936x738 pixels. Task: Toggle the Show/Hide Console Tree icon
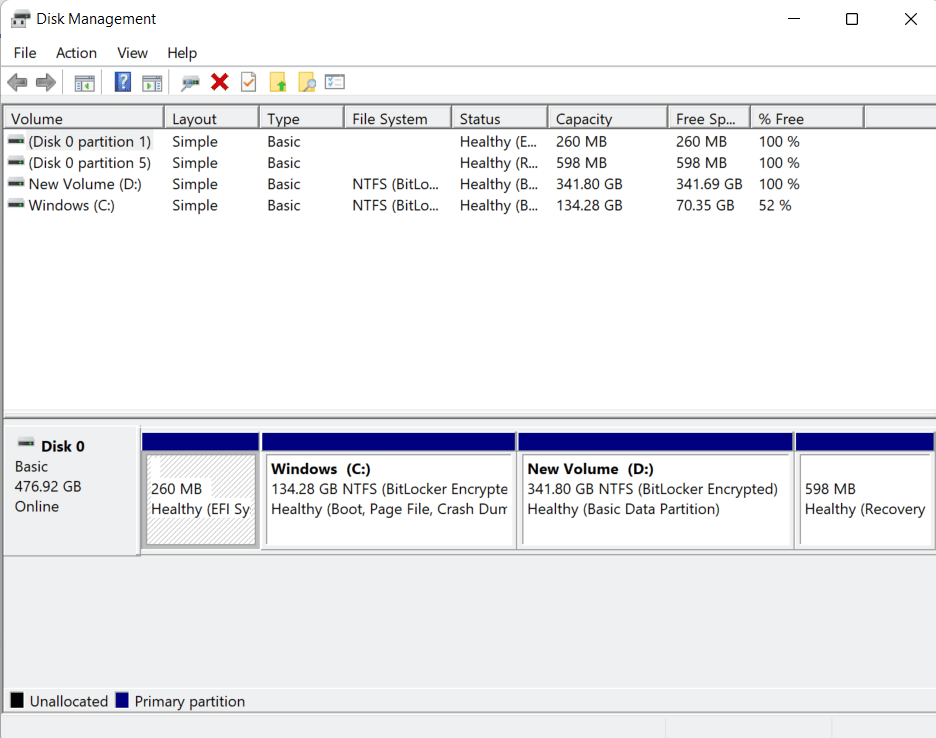pyautogui.click(x=84, y=83)
